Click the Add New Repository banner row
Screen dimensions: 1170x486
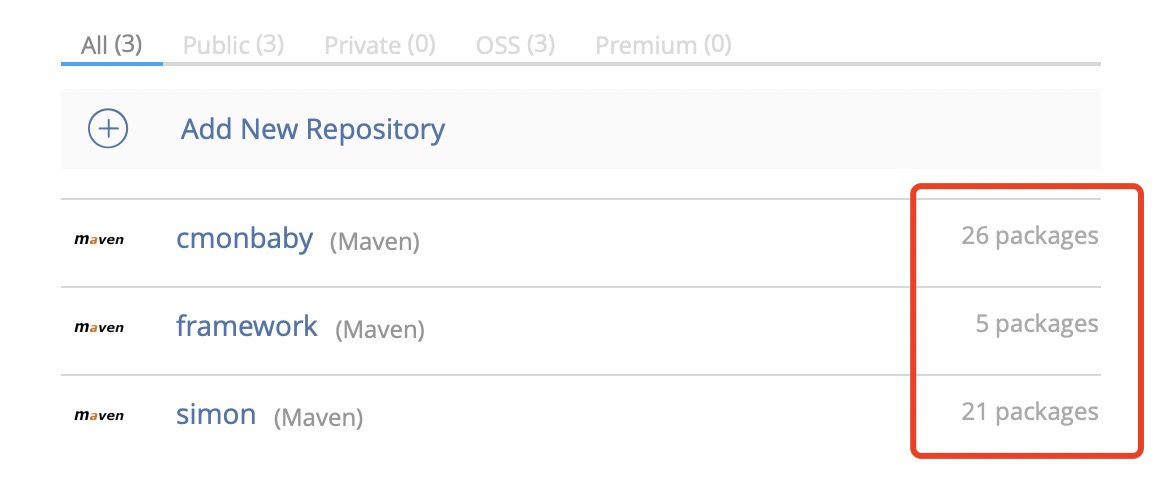581,128
